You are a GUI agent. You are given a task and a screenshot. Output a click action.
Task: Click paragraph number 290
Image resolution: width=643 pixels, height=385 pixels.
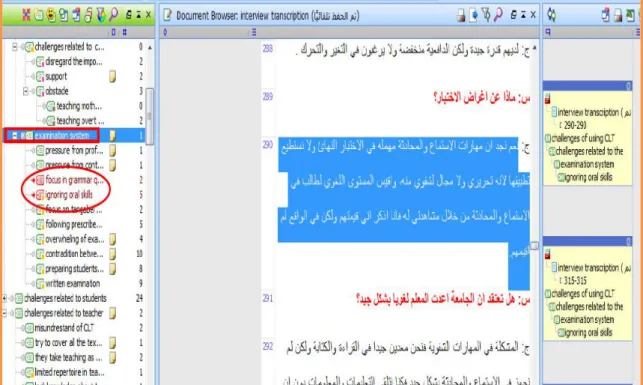[268, 144]
